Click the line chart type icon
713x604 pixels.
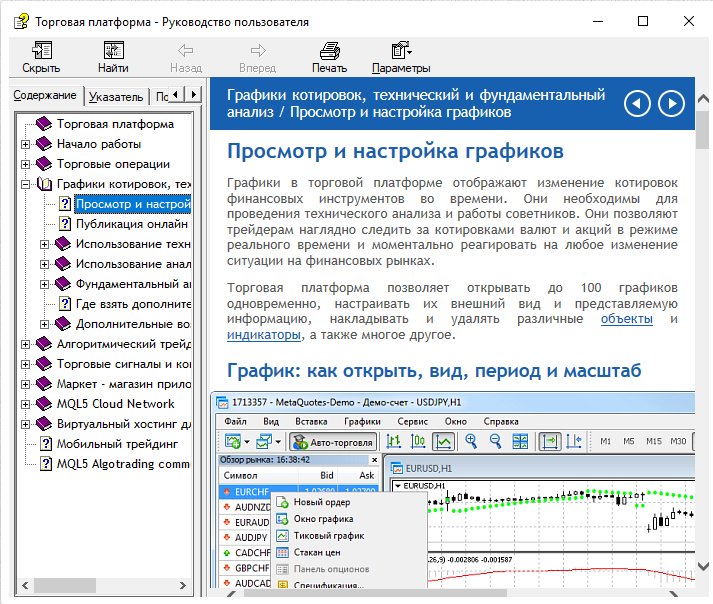click(443, 442)
